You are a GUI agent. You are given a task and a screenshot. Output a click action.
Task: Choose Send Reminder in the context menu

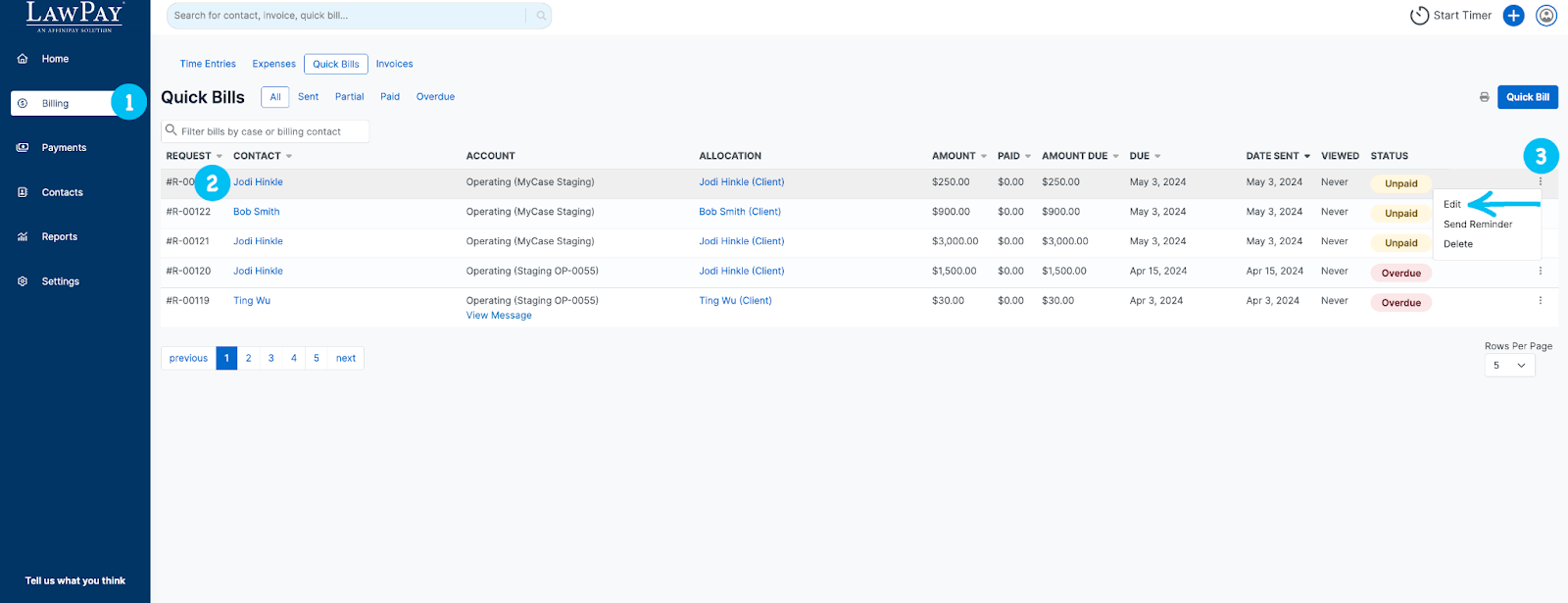(x=1477, y=225)
